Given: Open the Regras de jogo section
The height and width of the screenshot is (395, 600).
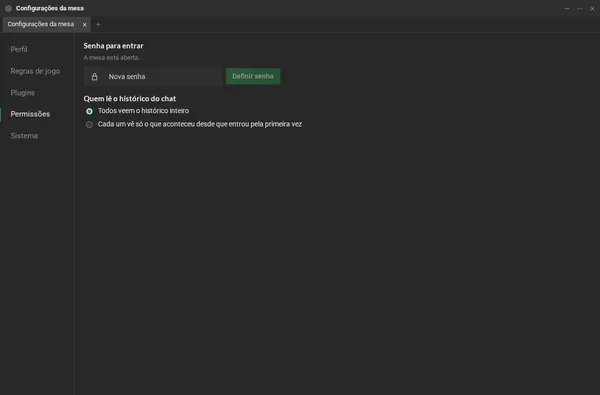Looking at the screenshot, I should point(35,71).
